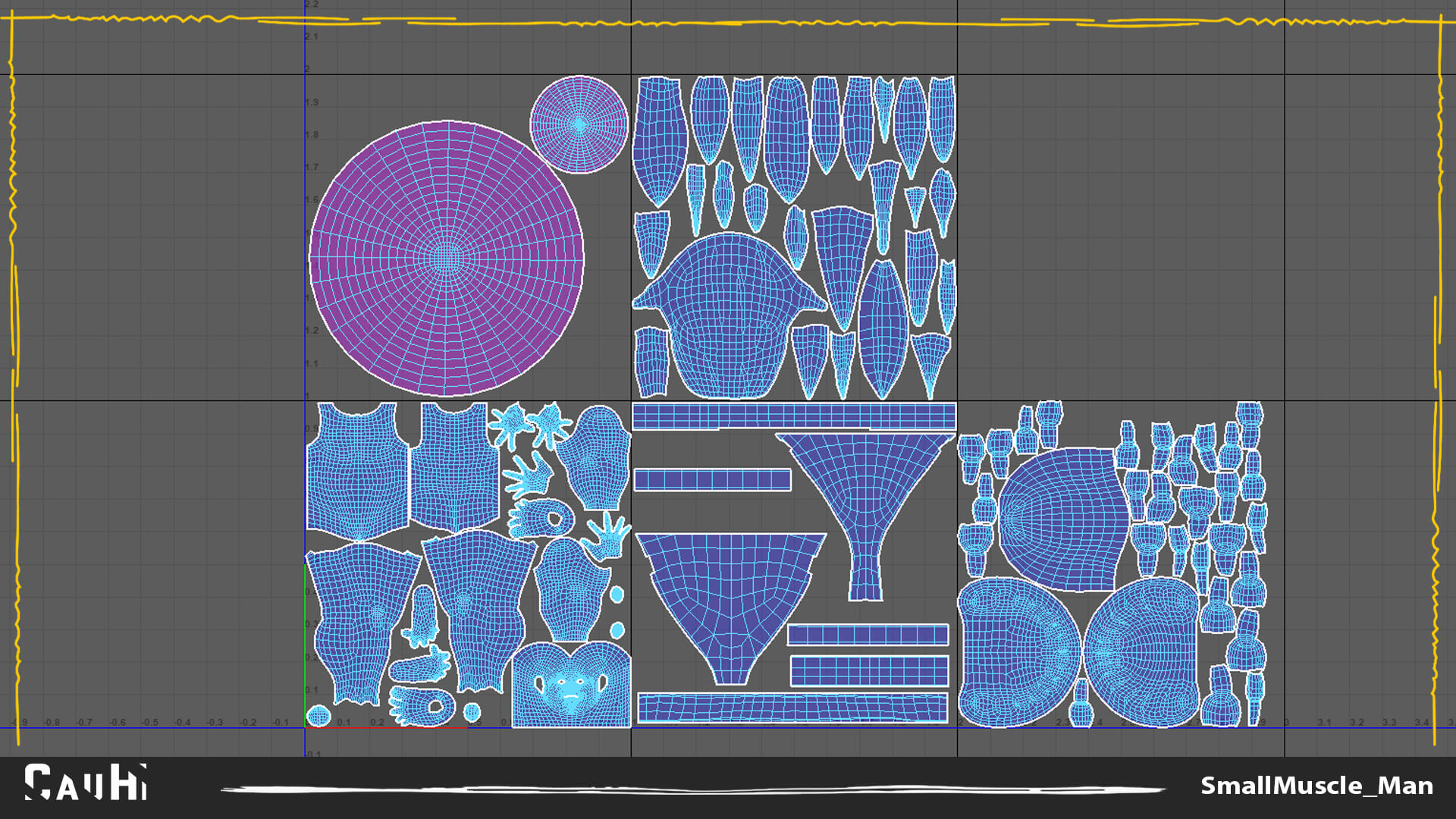
Task: Select the small purple circular UV shell
Action: tap(579, 124)
